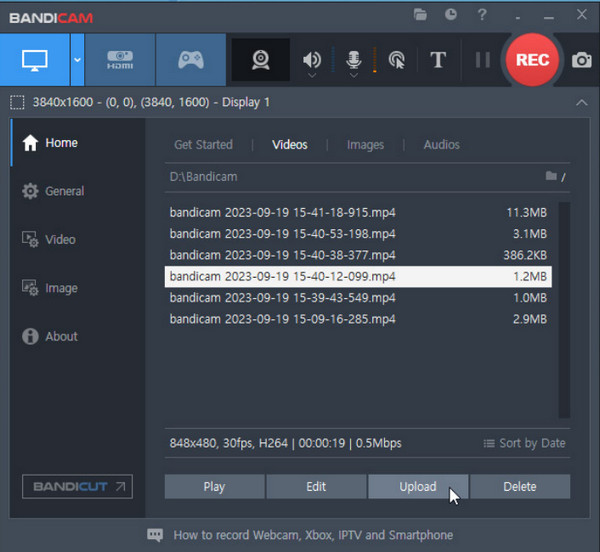
Task: Open microphone settings small arrow
Action: point(354,75)
